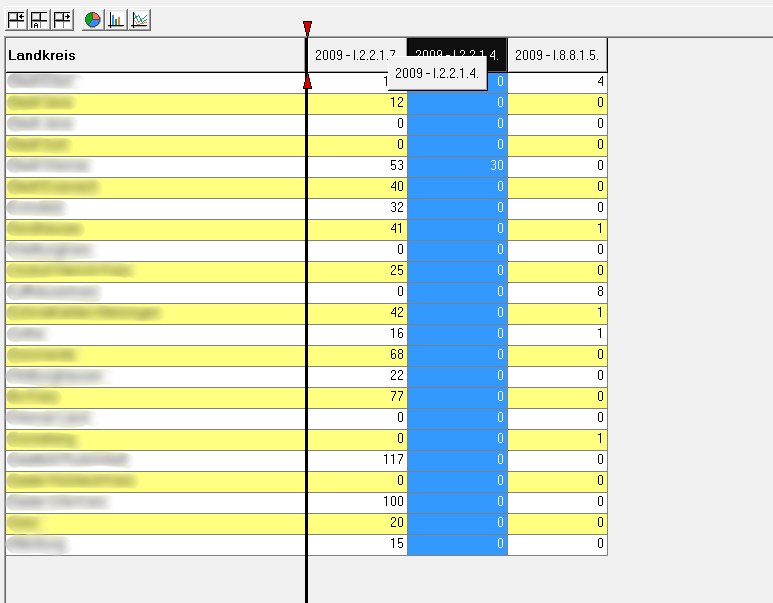Viewport: 773px width, 603px height.
Task: Click the move column left icon
Action: click(16, 19)
